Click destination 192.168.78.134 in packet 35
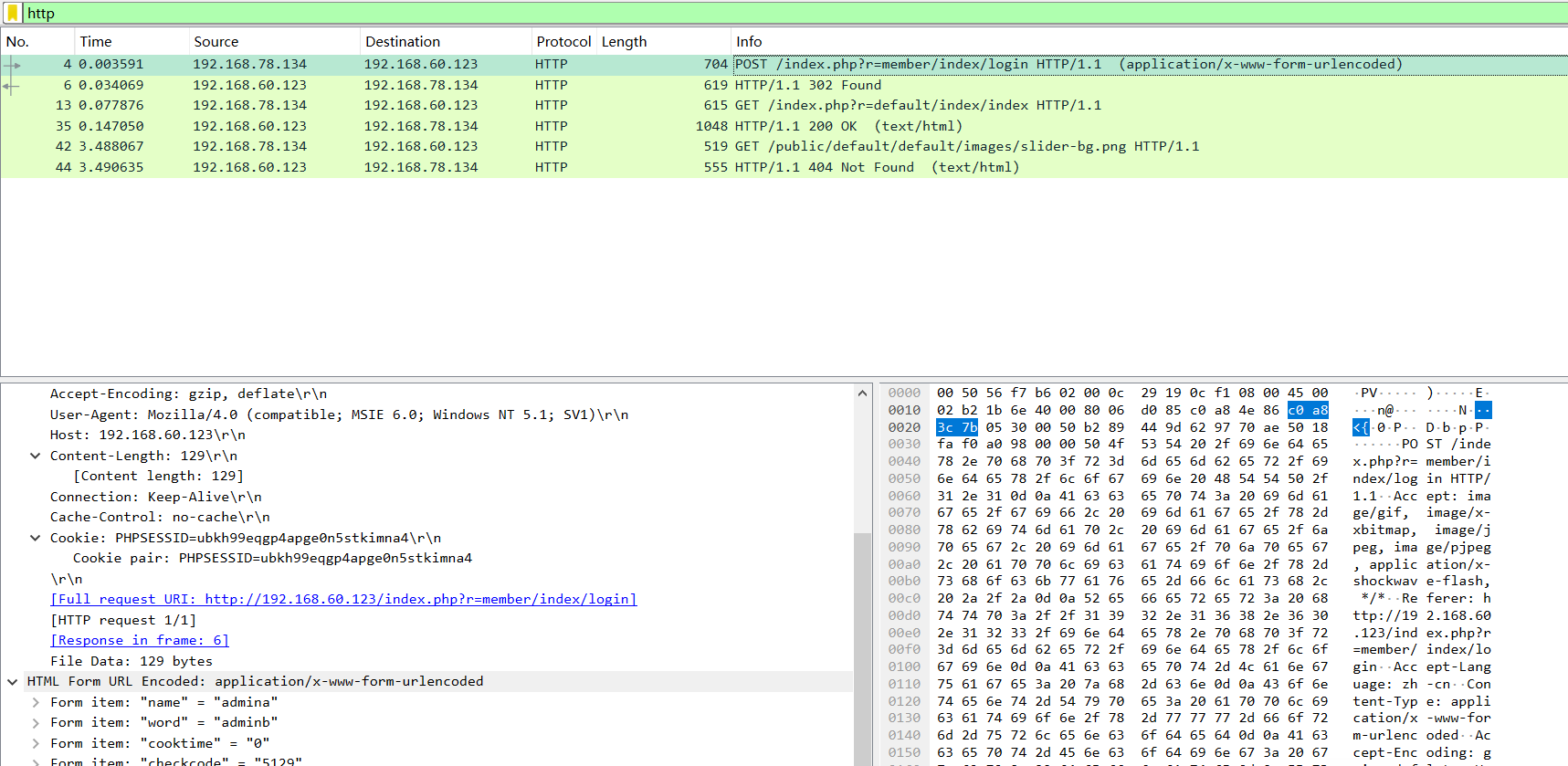 [x=421, y=126]
